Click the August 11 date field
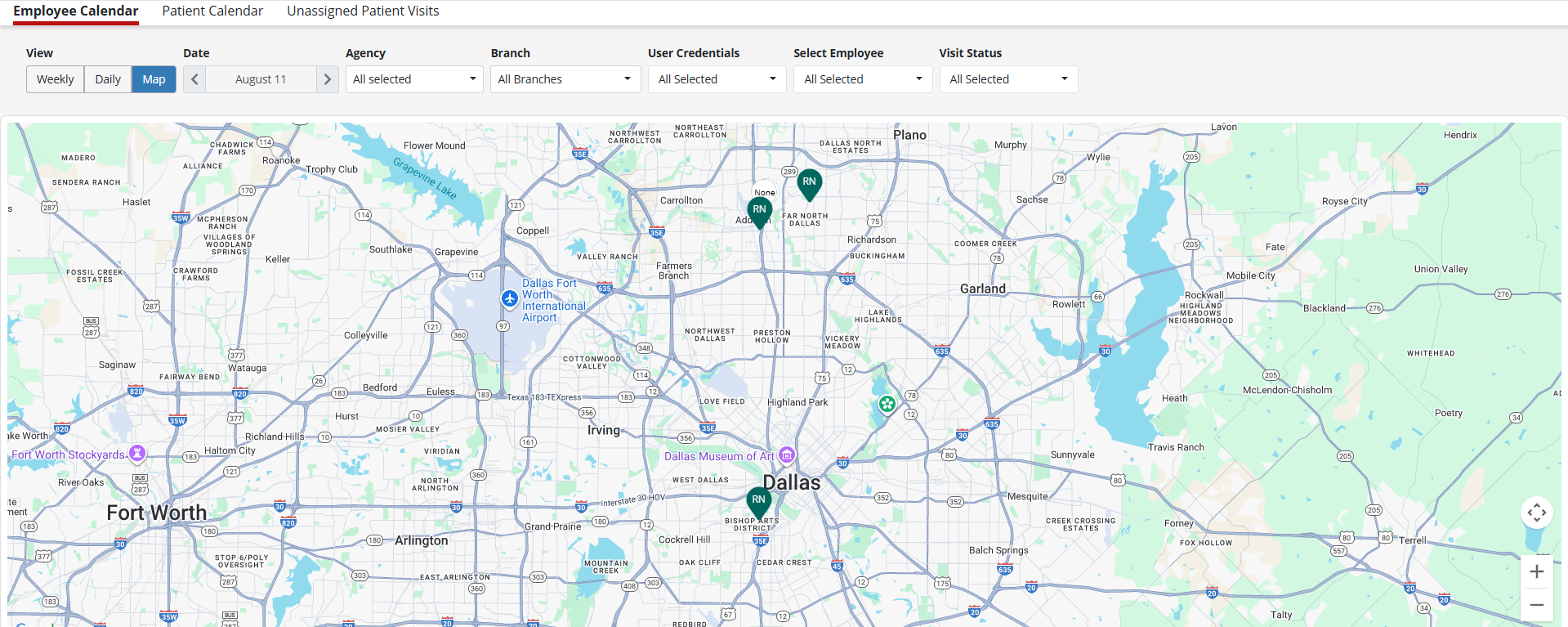Image resolution: width=1568 pixels, height=627 pixels. tap(261, 79)
